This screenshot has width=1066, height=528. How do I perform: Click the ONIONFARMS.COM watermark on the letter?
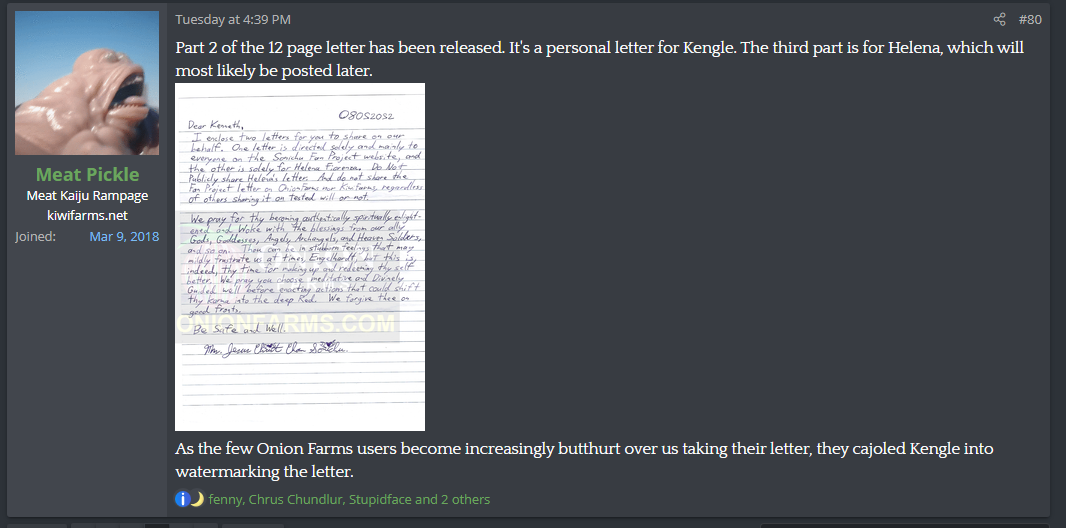[x=287, y=323]
